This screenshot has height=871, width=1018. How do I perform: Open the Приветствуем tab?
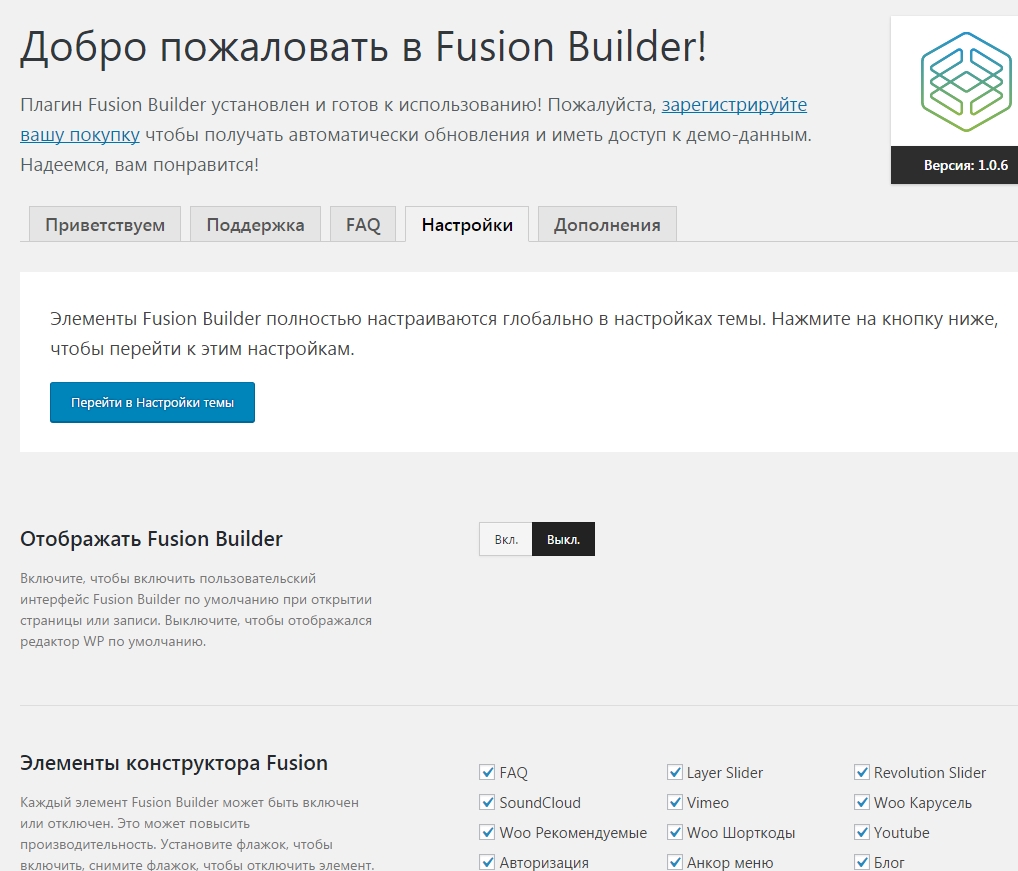[x=105, y=225]
